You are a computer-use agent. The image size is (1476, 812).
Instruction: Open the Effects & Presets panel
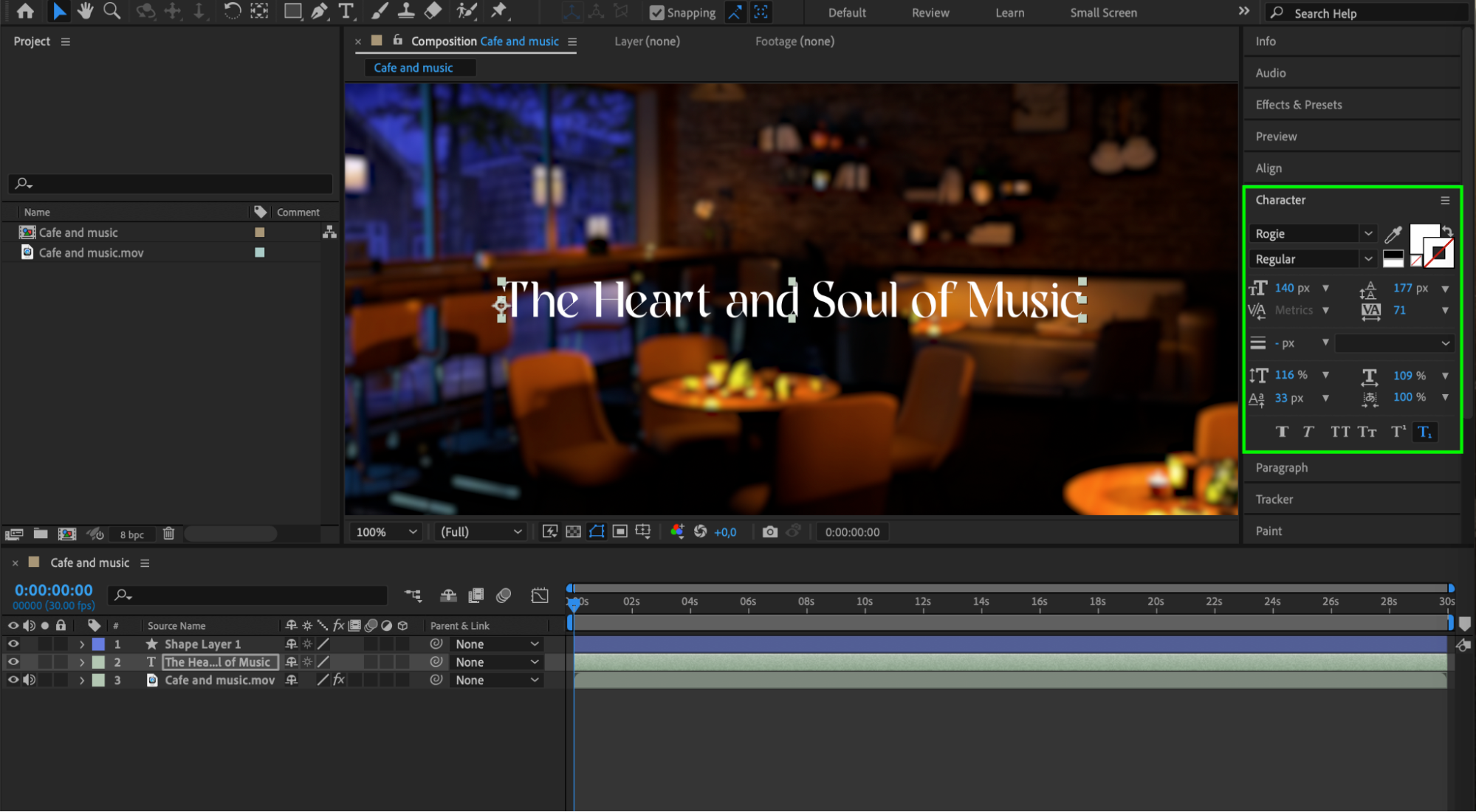click(x=1298, y=105)
